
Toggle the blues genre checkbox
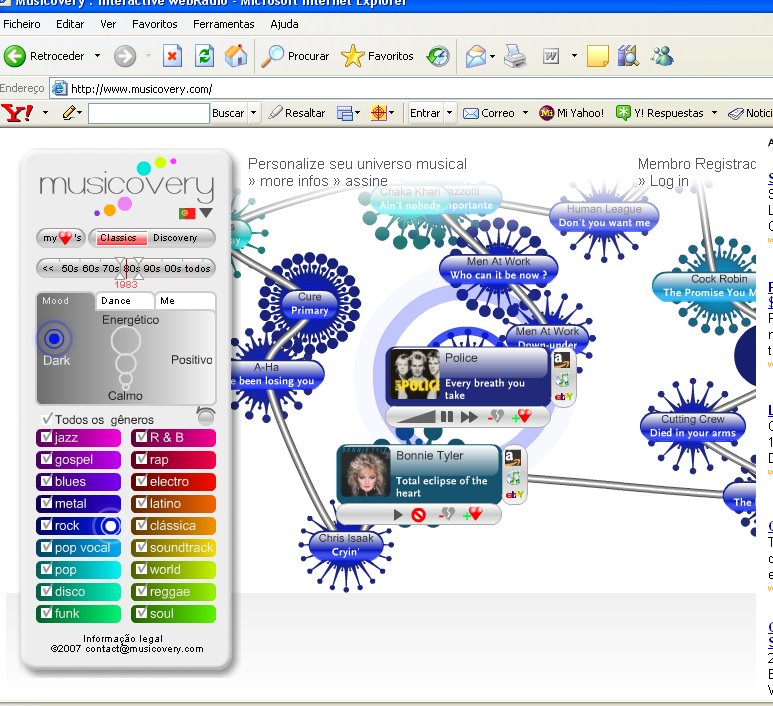pyautogui.click(x=46, y=480)
